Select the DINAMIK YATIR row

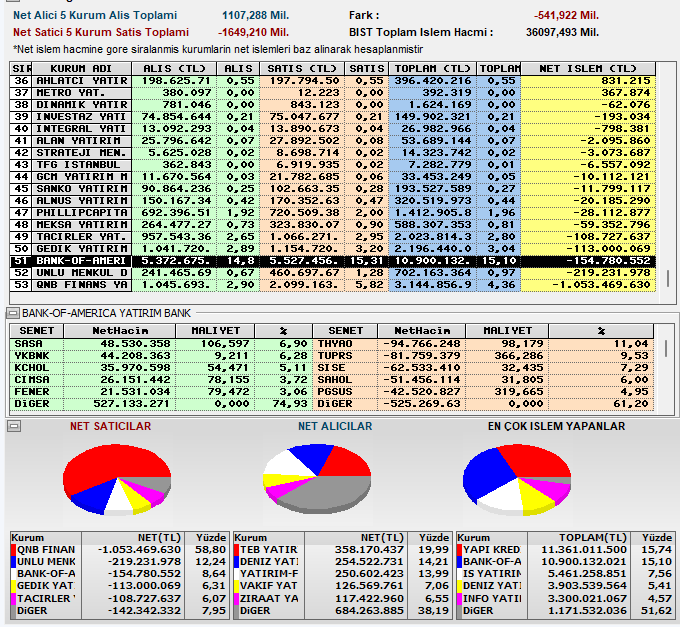(x=333, y=105)
